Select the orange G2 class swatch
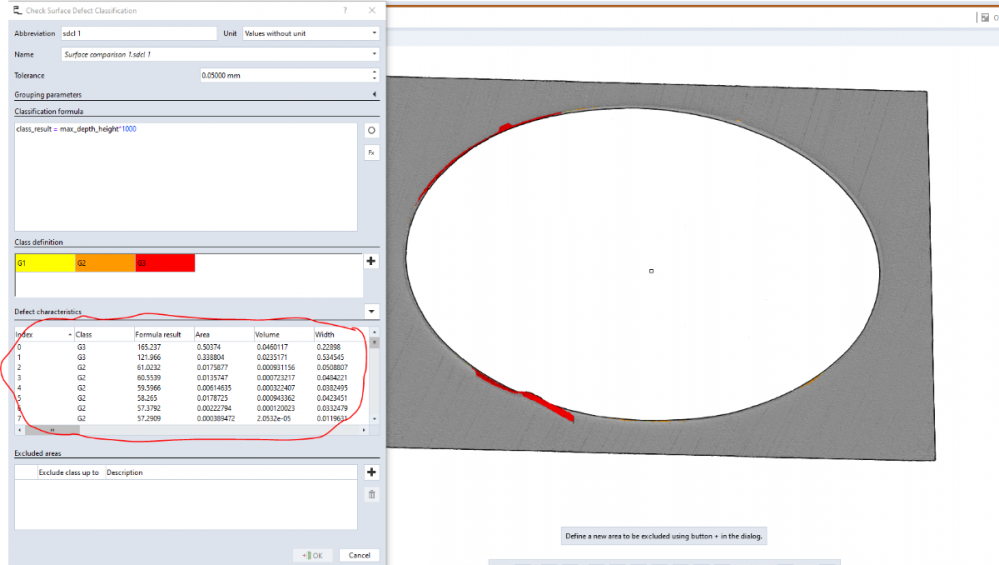 tap(105, 263)
